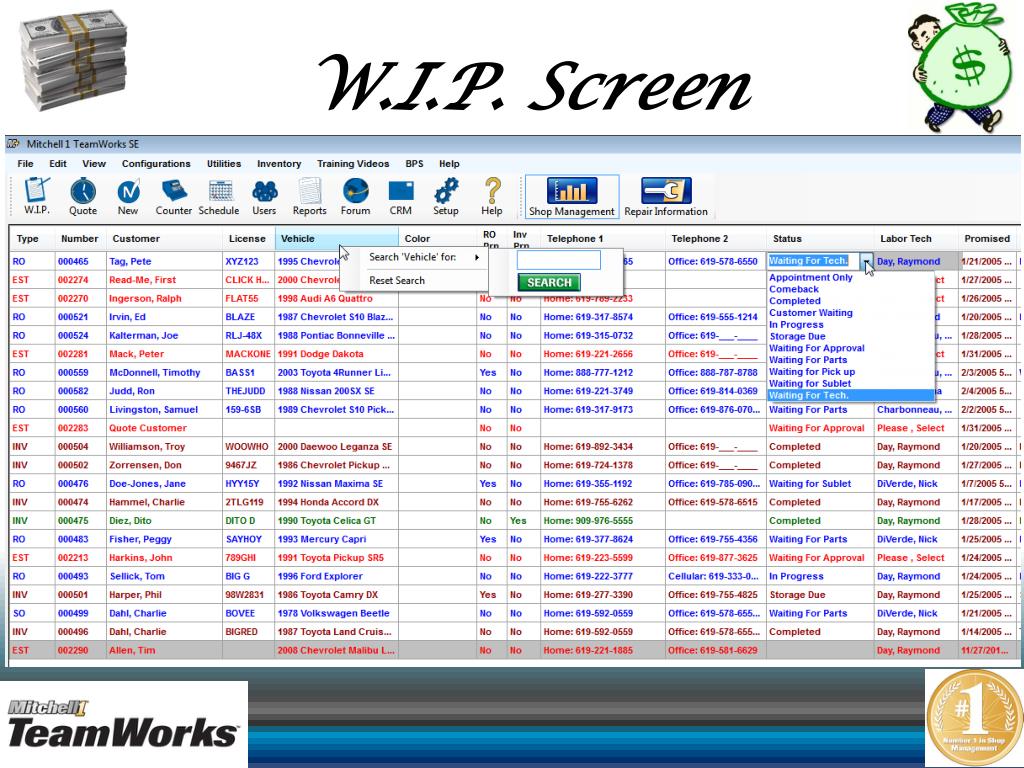Select 'Storage Due' in status dropdown list
Image resolution: width=1024 pixels, height=768 pixels.
tap(797, 336)
